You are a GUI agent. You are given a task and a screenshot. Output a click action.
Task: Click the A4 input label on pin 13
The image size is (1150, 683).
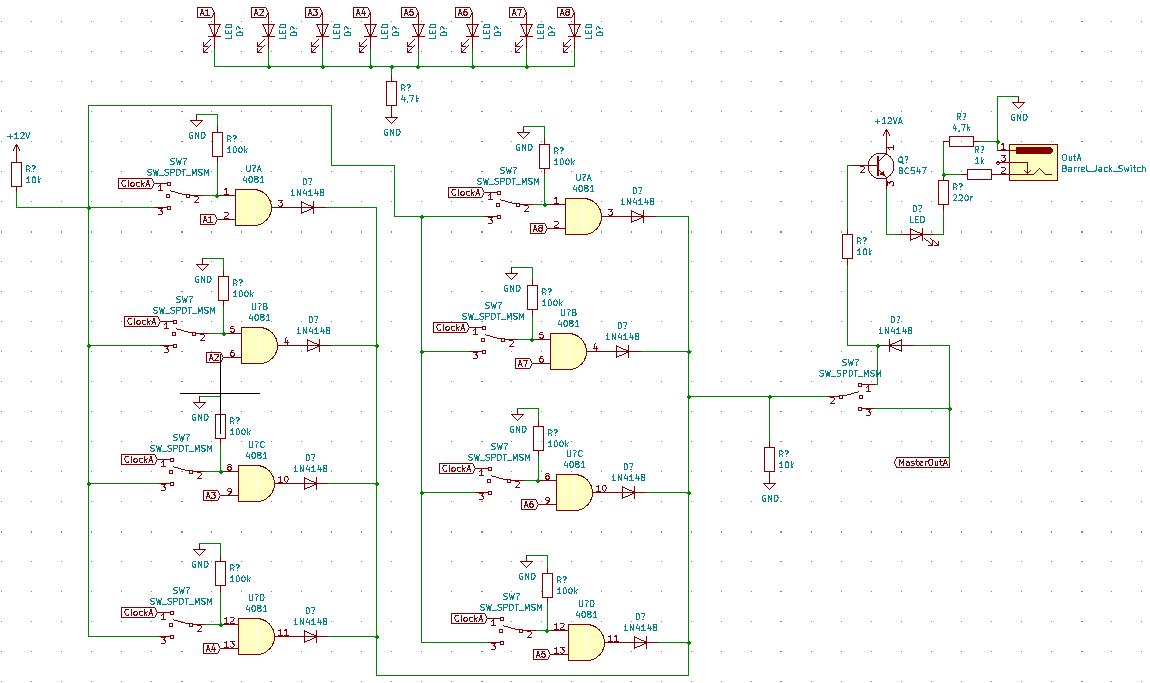point(211,648)
